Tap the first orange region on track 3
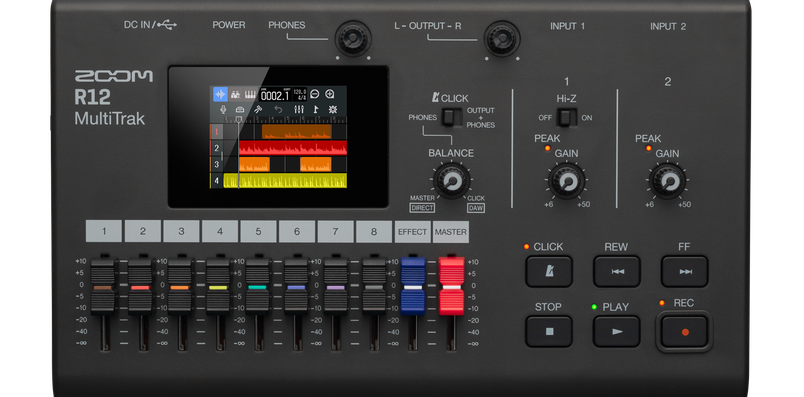 (254, 164)
